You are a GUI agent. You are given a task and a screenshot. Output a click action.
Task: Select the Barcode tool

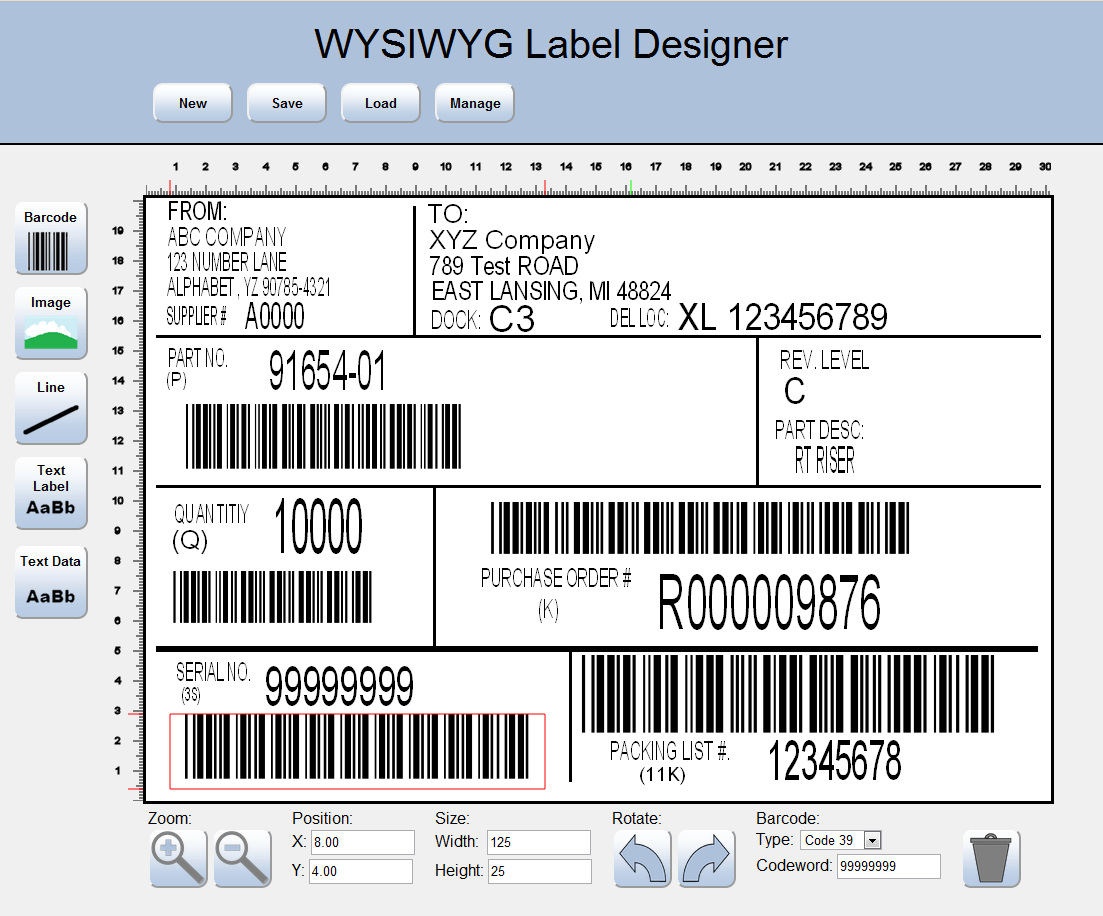point(51,238)
